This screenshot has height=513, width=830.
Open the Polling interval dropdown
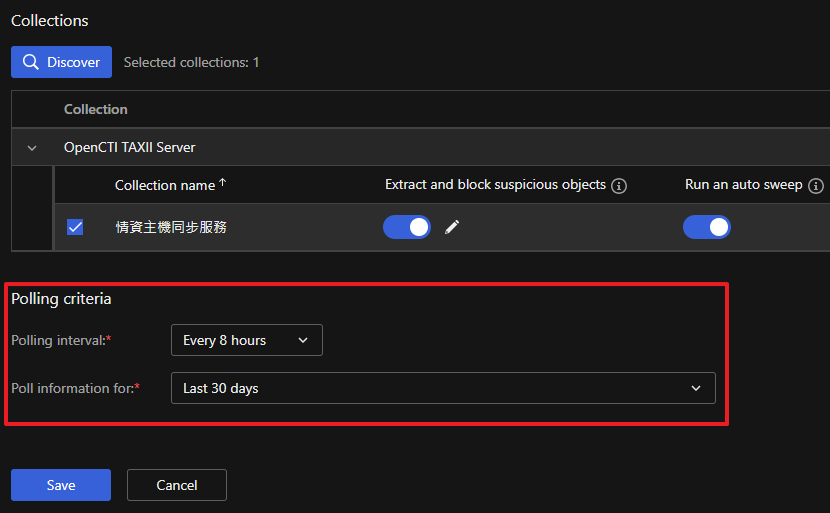tap(246, 340)
